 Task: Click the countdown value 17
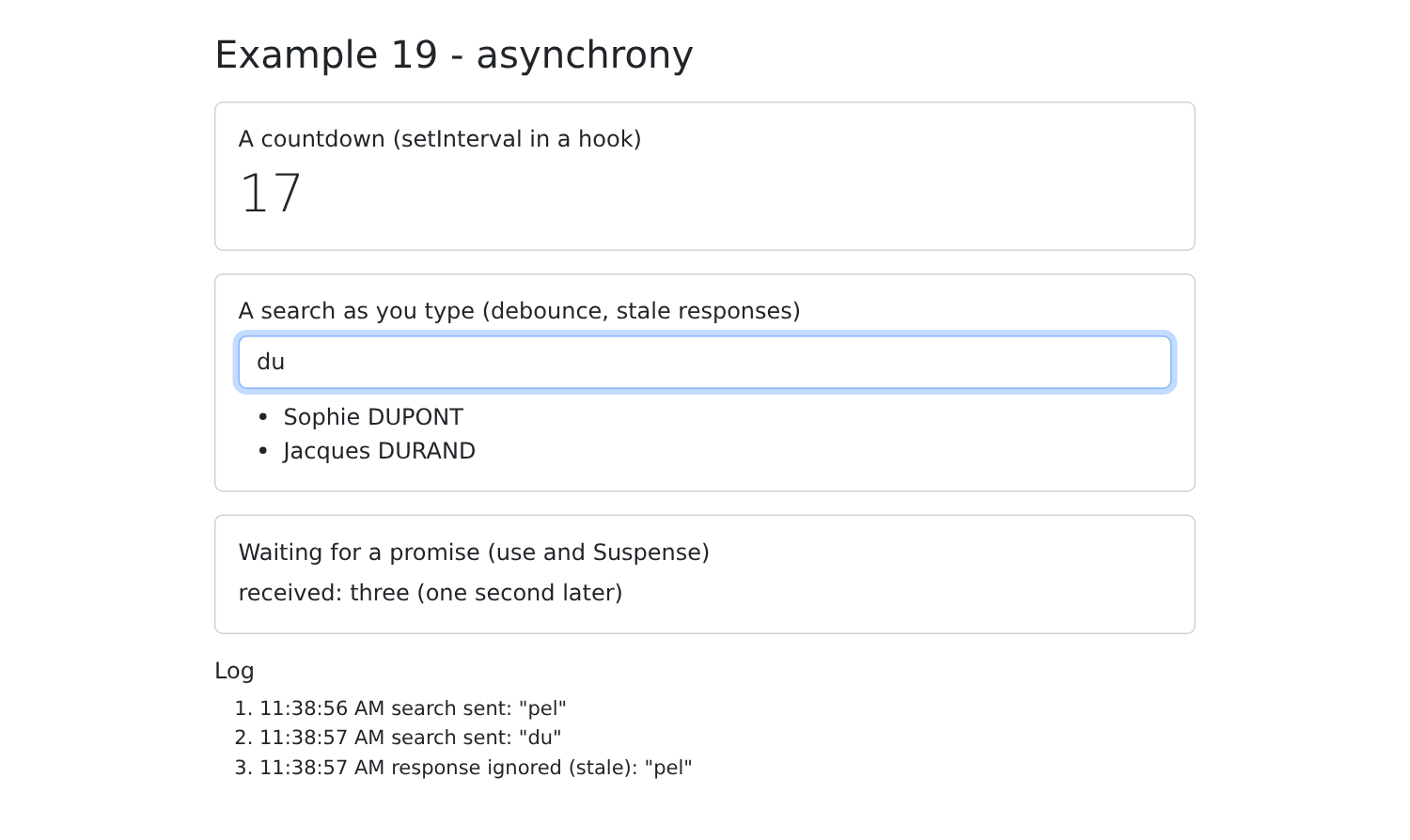click(x=271, y=194)
